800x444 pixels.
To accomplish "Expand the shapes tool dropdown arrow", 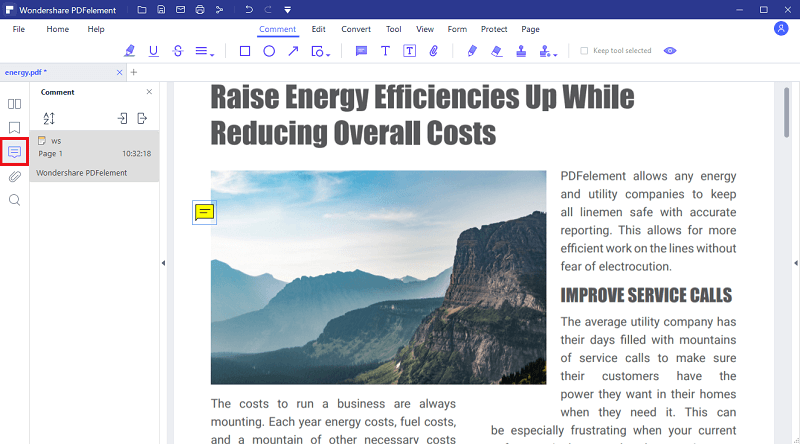I will (x=328, y=54).
